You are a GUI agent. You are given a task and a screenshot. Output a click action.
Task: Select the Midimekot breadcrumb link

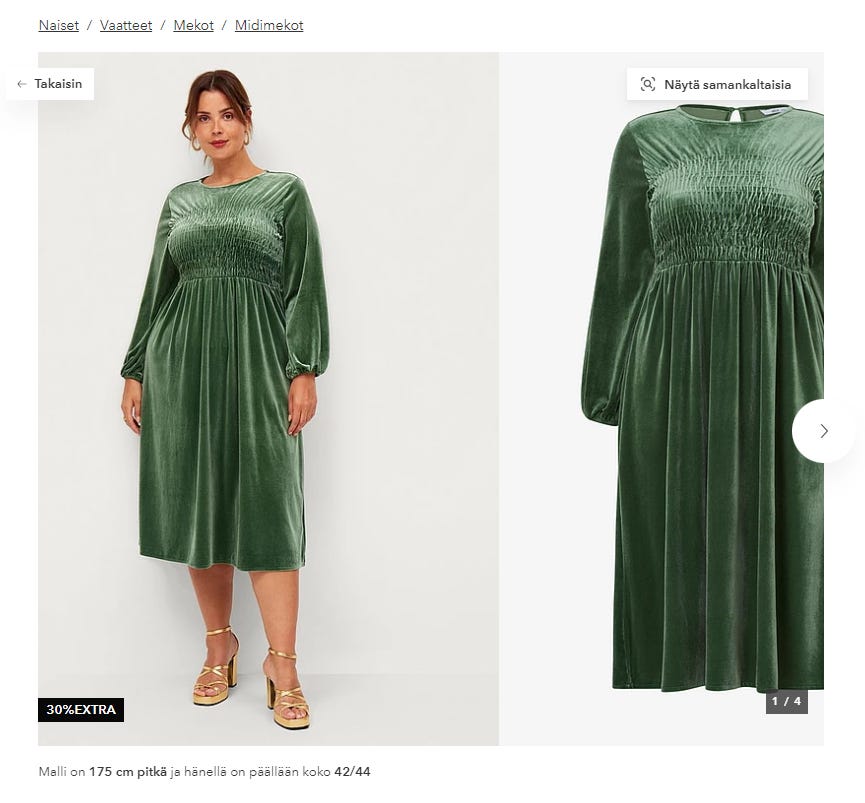269,25
